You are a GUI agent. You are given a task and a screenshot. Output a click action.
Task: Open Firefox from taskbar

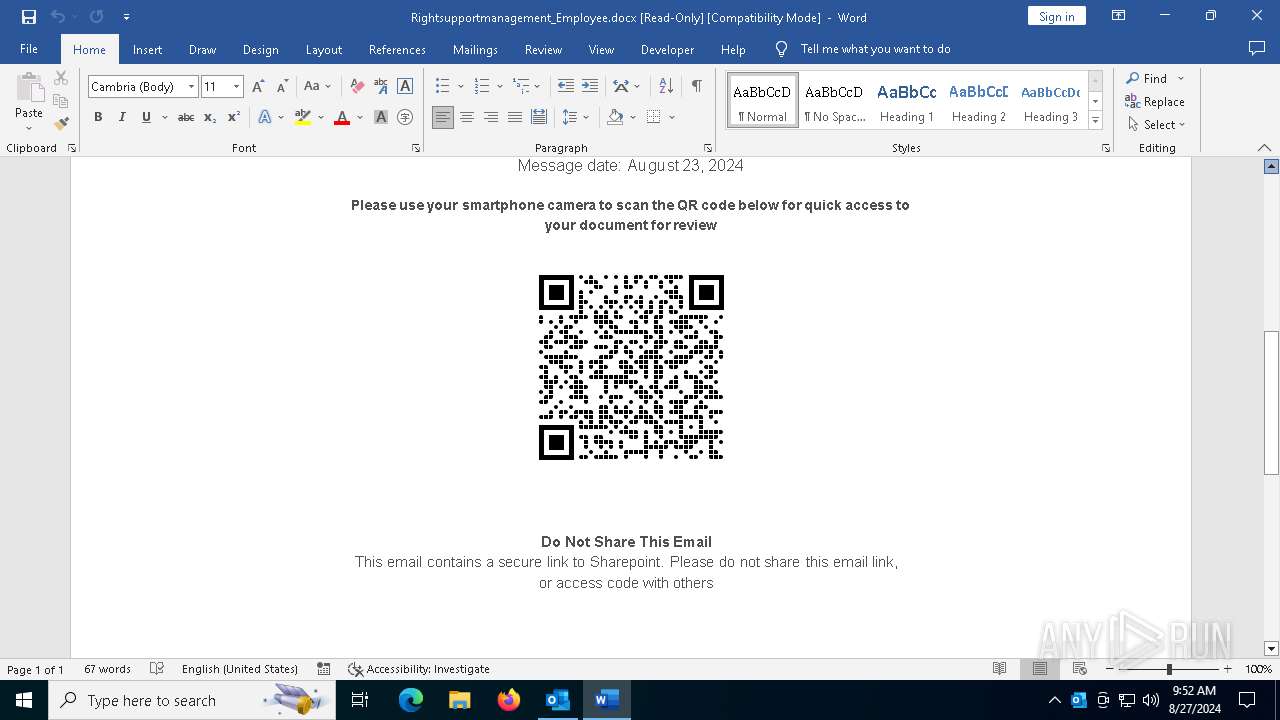point(508,700)
